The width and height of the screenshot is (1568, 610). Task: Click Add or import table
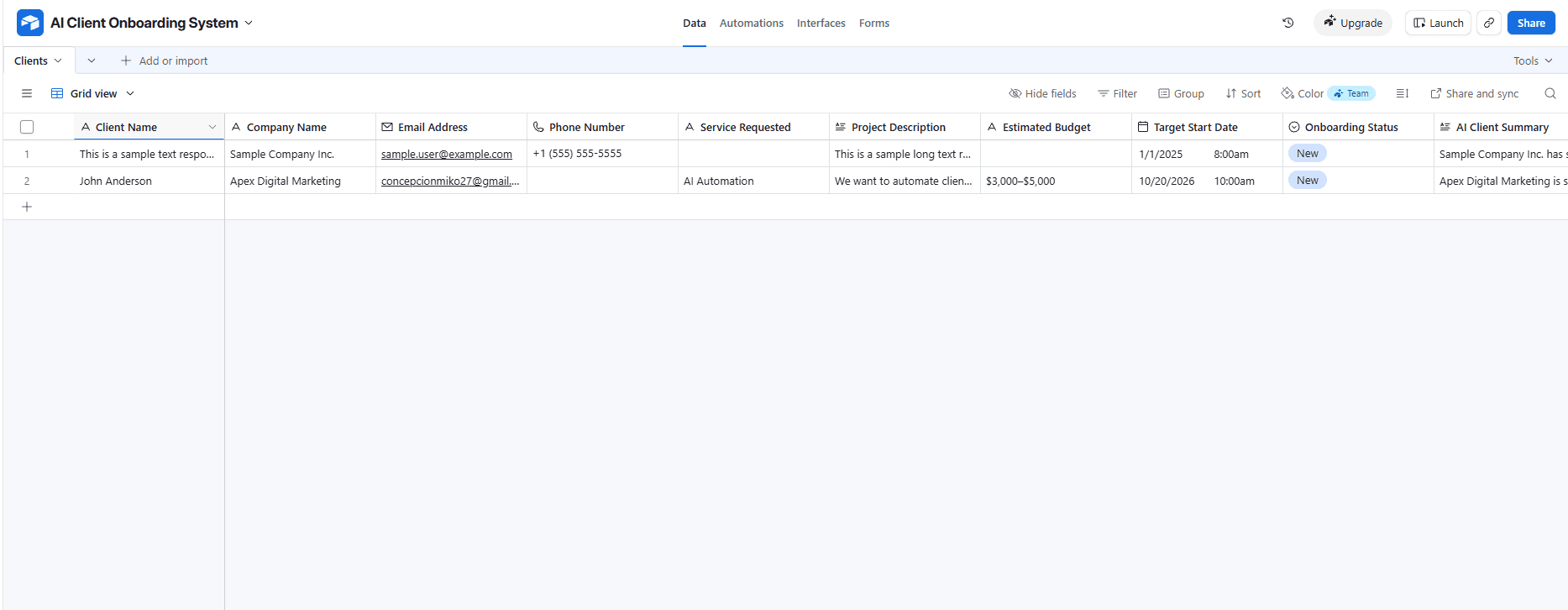(164, 60)
